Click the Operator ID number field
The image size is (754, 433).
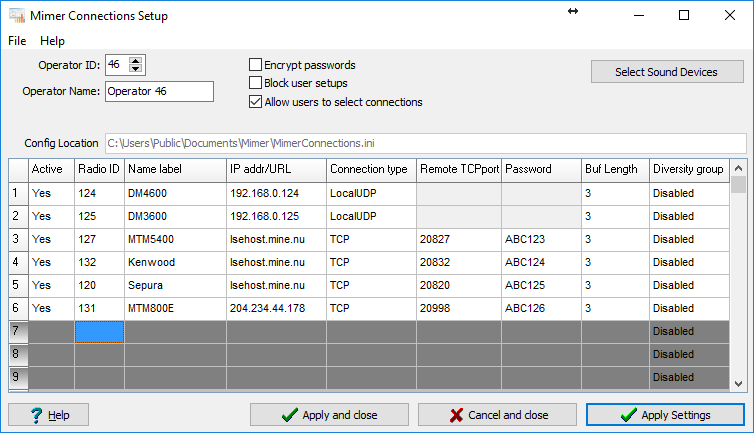[118, 65]
